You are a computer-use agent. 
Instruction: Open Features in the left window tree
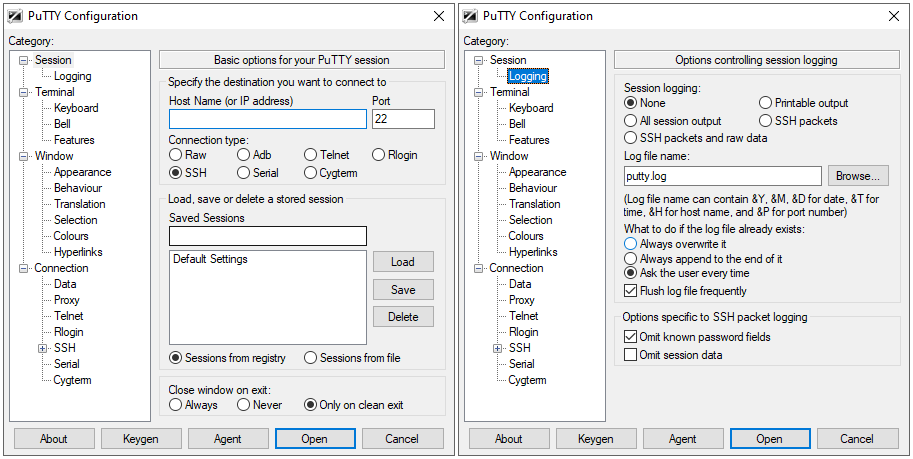click(x=74, y=140)
